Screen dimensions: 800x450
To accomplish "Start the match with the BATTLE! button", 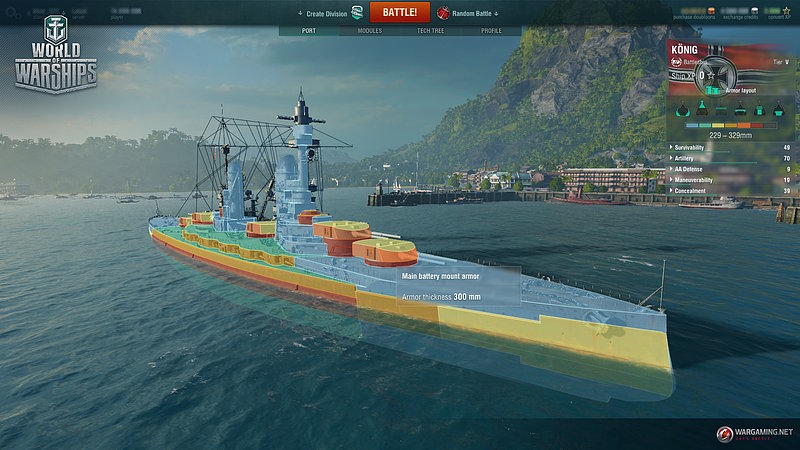I will pyautogui.click(x=399, y=12).
